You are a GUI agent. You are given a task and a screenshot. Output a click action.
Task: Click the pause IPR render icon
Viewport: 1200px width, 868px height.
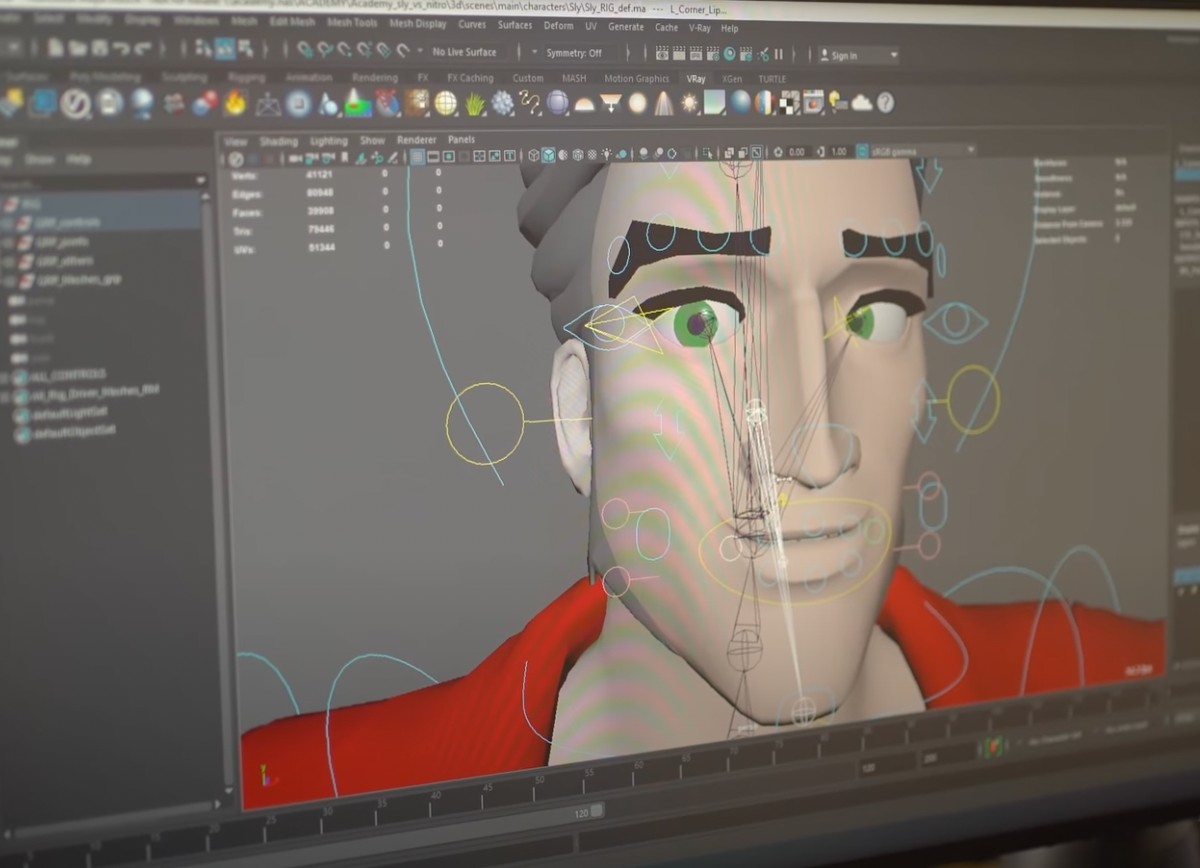[x=778, y=54]
